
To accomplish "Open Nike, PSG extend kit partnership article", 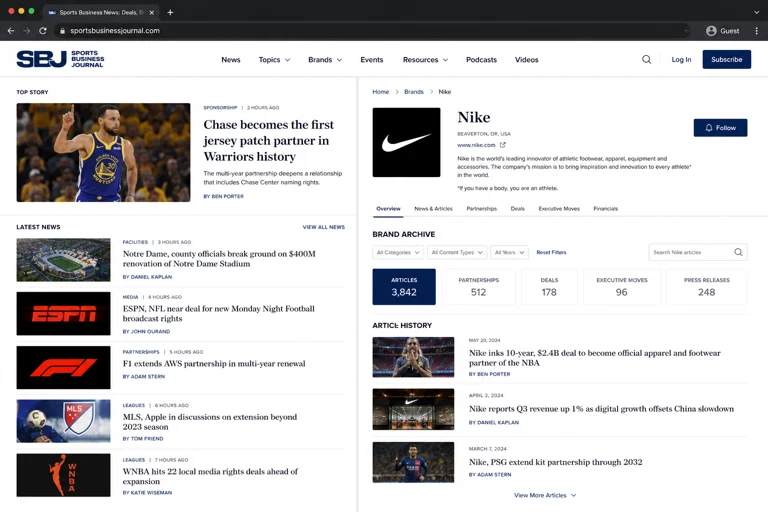I will click(555, 462).
